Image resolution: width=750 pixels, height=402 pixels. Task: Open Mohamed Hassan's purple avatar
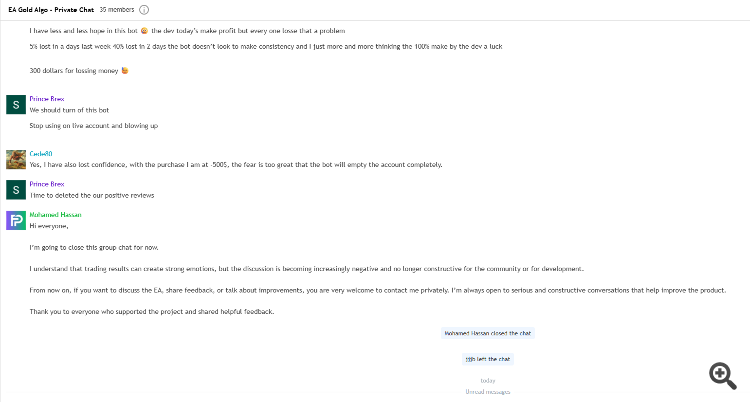(x=15, y=221)
